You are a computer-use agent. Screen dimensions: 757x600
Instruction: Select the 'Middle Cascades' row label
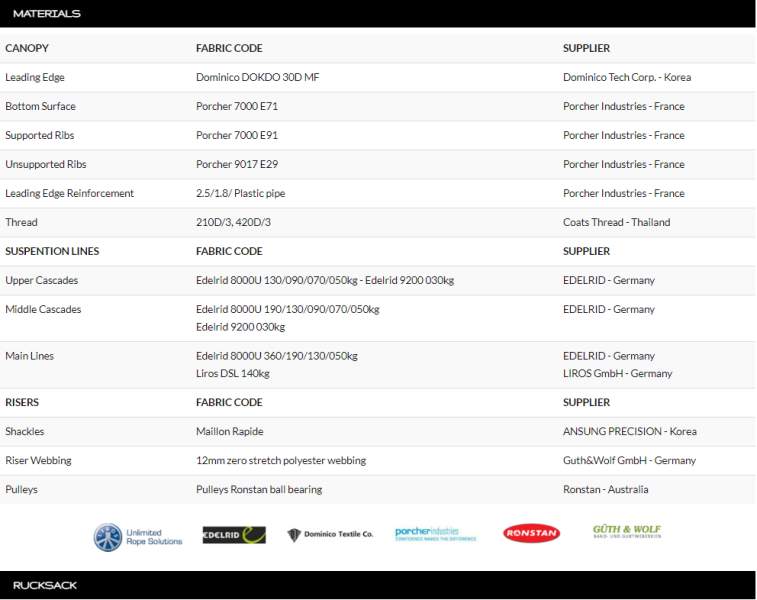(x=43, y=309)
